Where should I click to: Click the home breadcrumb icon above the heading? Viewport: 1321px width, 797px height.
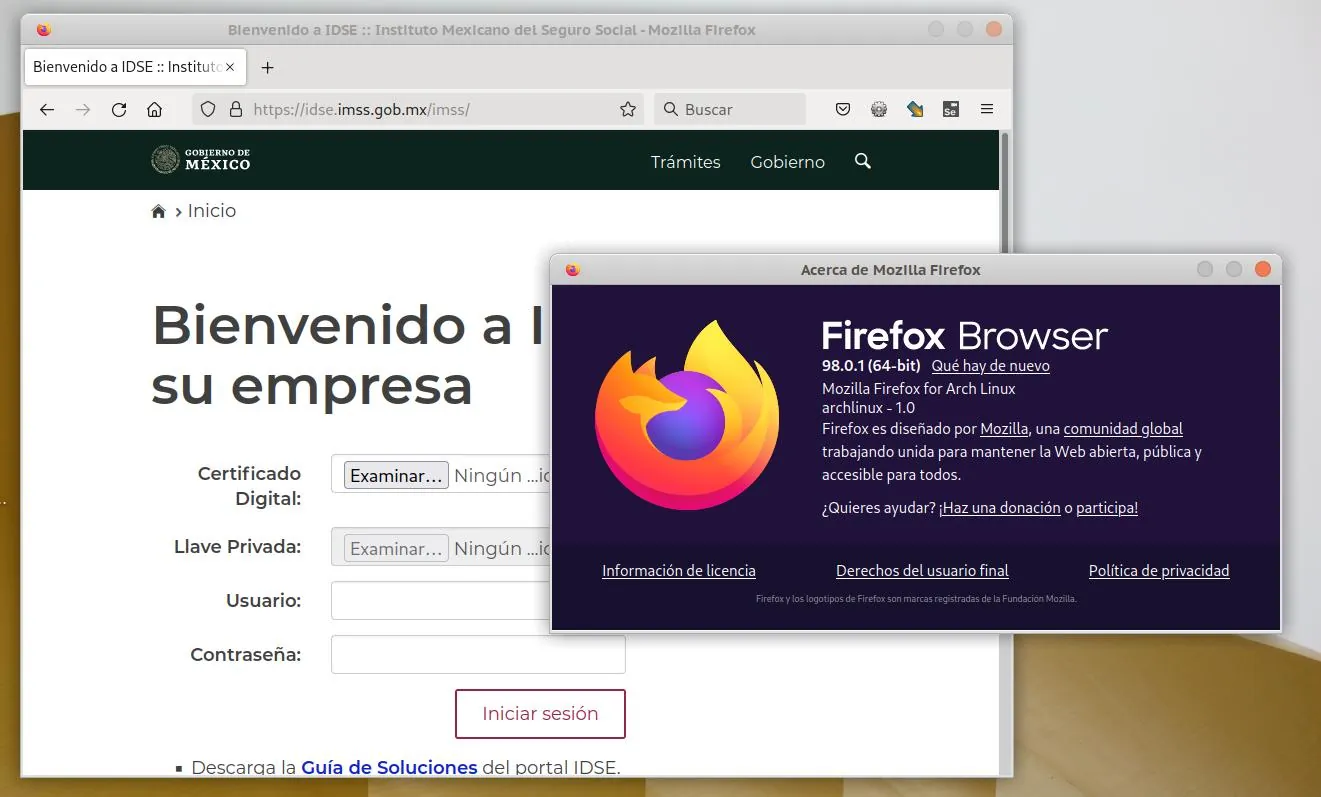158,210
